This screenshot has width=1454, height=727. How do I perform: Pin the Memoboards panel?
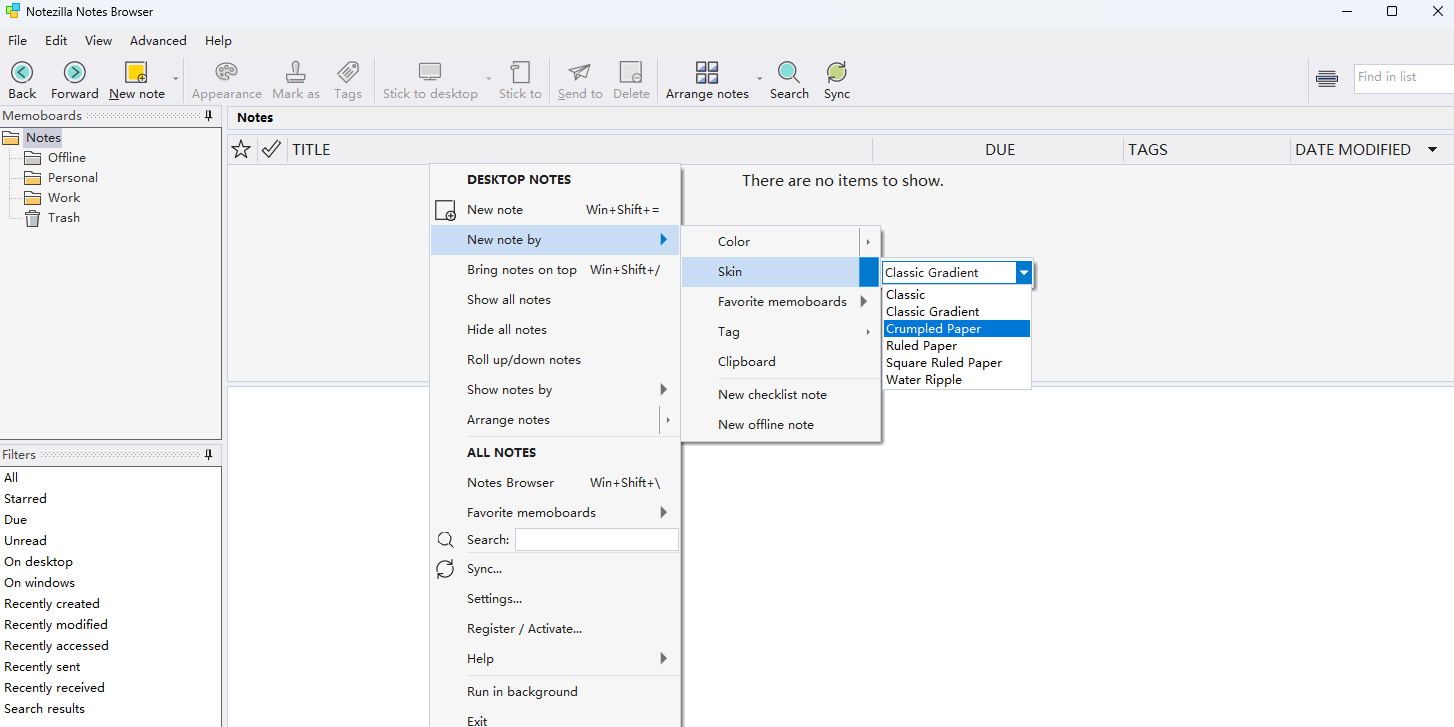[209, 116]
